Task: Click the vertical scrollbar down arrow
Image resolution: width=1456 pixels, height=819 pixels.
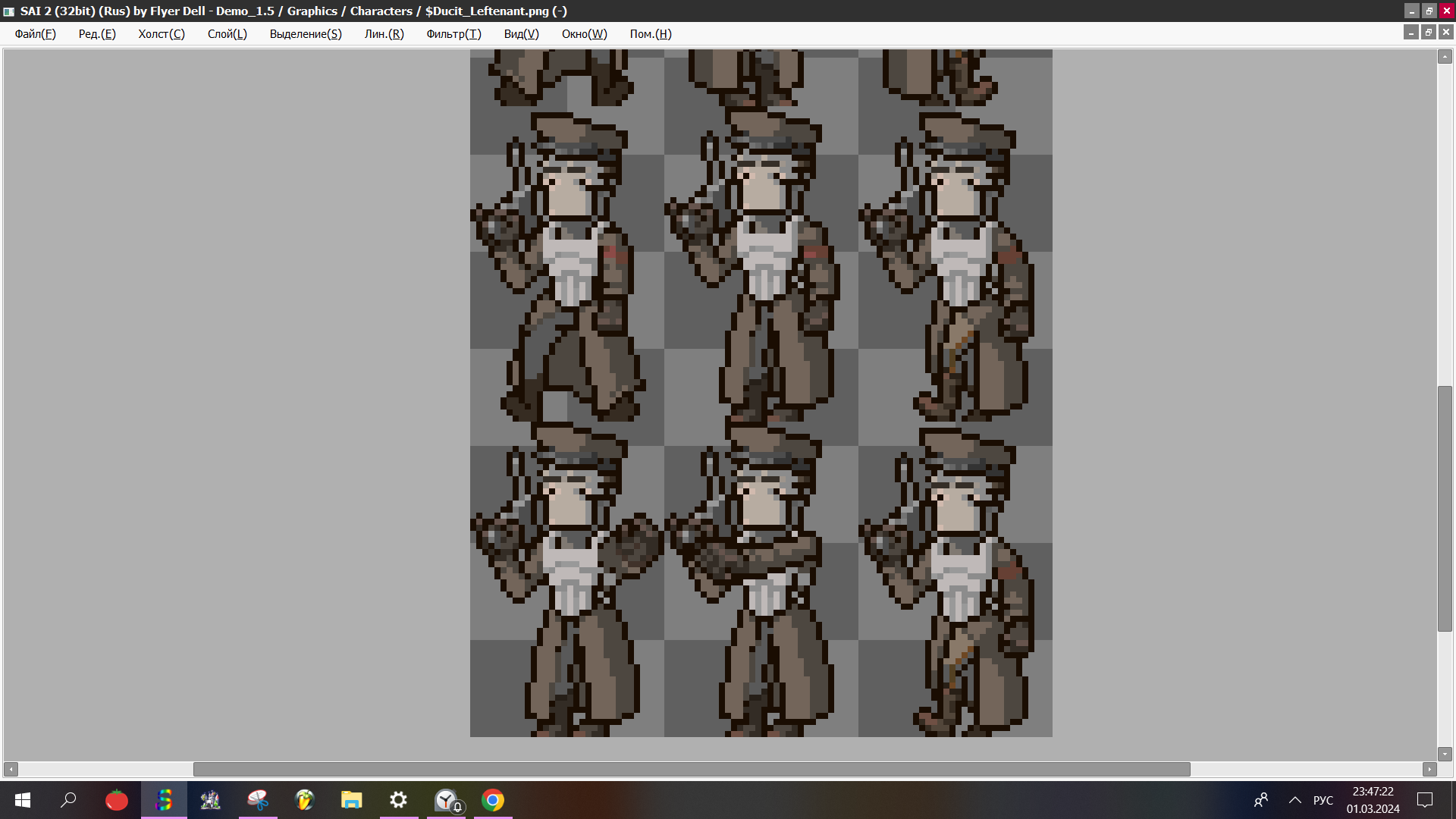Action: [x=1445, y=754]
